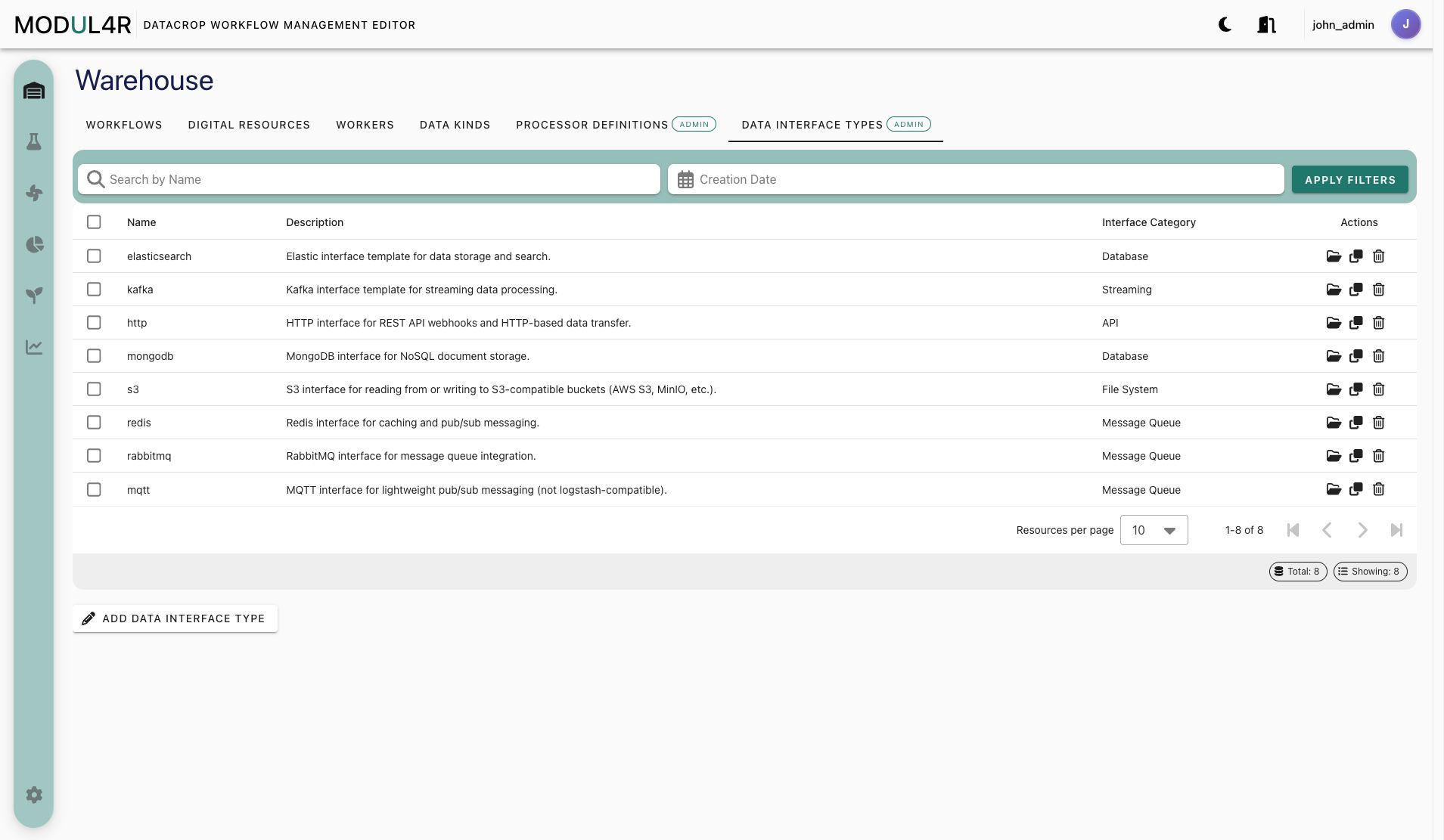
Task: Open the line chart sidebar icon
Action: point(34,347)
